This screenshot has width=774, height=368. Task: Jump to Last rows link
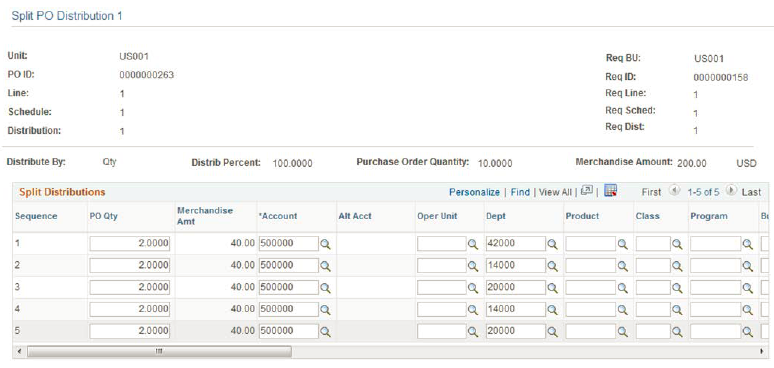[x=751, y=192]
